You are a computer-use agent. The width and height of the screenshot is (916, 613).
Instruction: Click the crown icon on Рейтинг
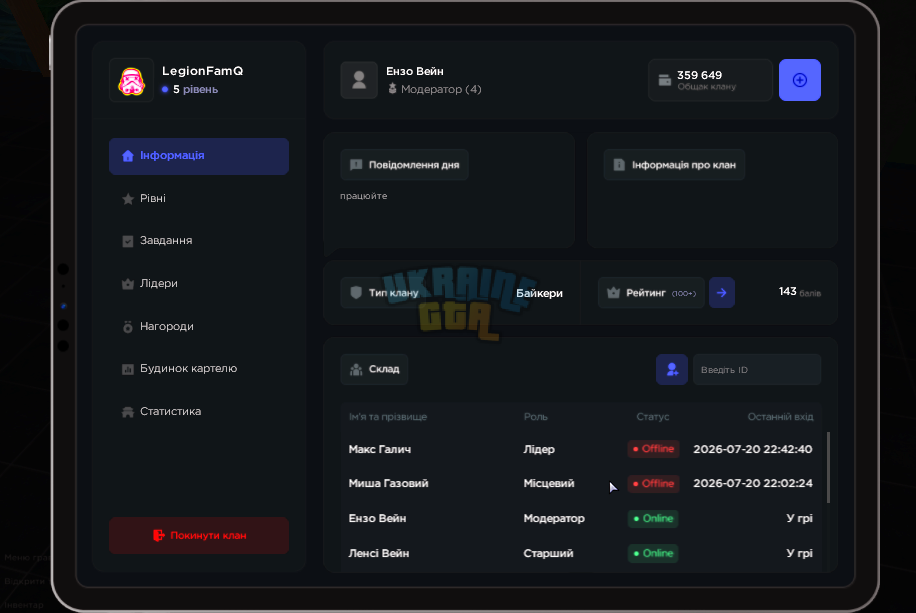(x=613, y=293)
